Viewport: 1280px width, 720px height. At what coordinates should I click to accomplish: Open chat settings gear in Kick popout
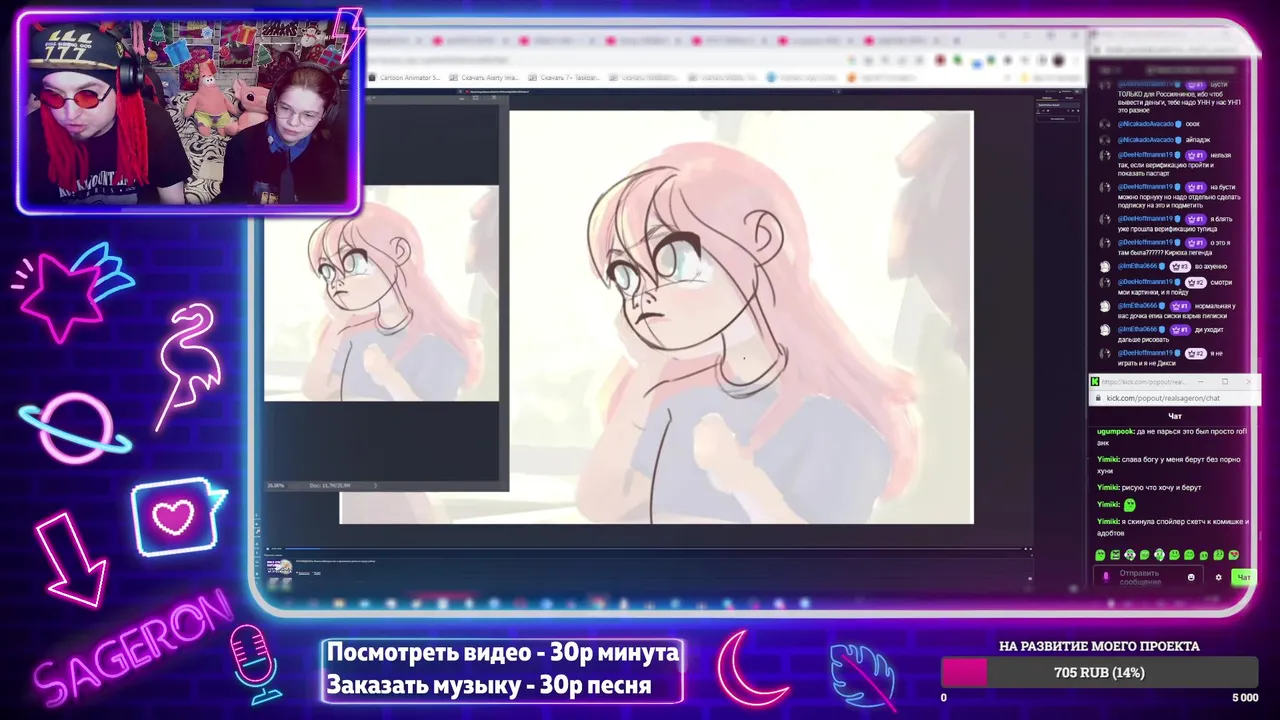(x=1218, y=577)
